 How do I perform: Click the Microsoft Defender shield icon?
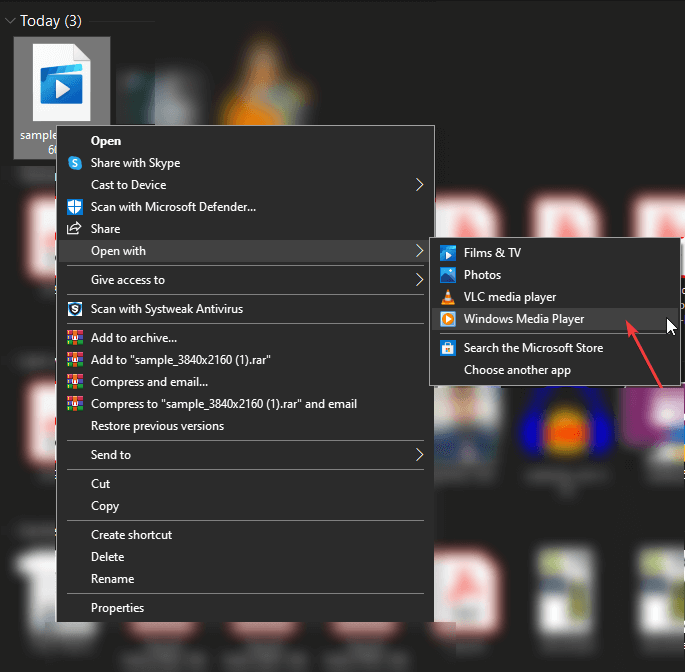pos(75,207)
